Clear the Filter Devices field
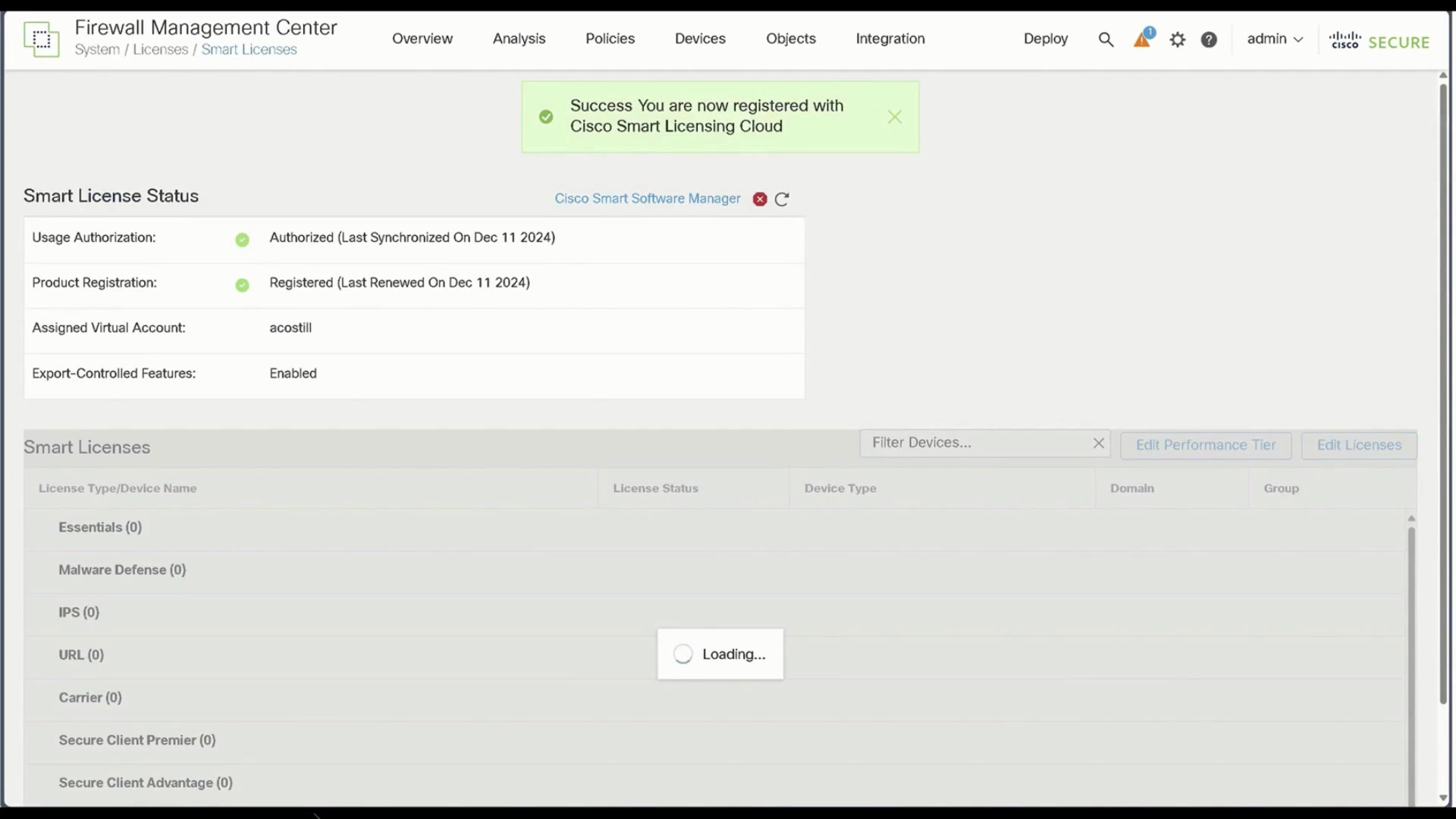The image size is (1456, 819). click(1098, 444)
